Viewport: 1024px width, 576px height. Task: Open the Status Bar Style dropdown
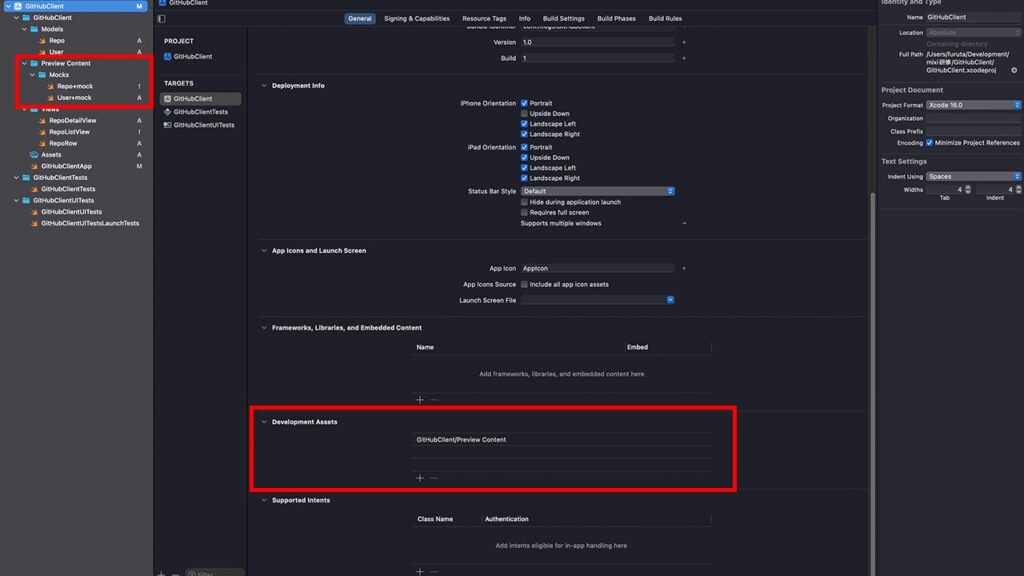click(597, 191)
